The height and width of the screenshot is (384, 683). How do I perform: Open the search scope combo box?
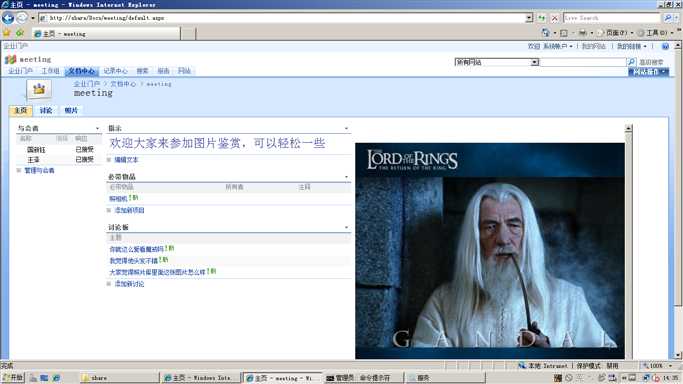coord(497,62)
